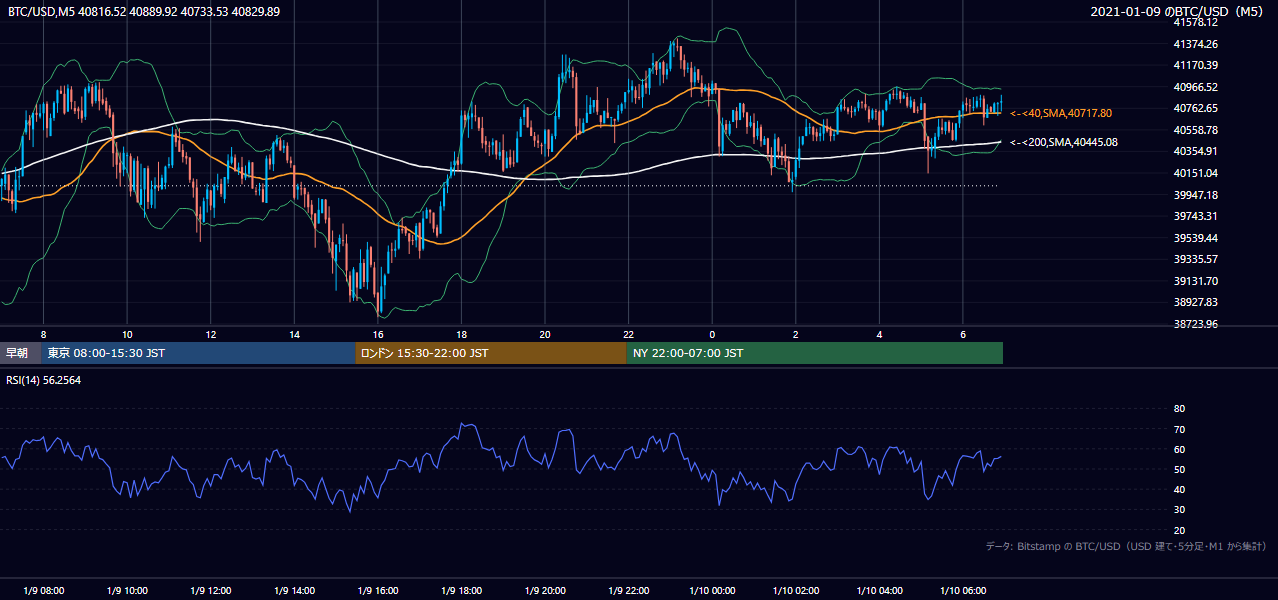
Task: Click price axis value 39743.31
Action: click(x=1195, y=216)
